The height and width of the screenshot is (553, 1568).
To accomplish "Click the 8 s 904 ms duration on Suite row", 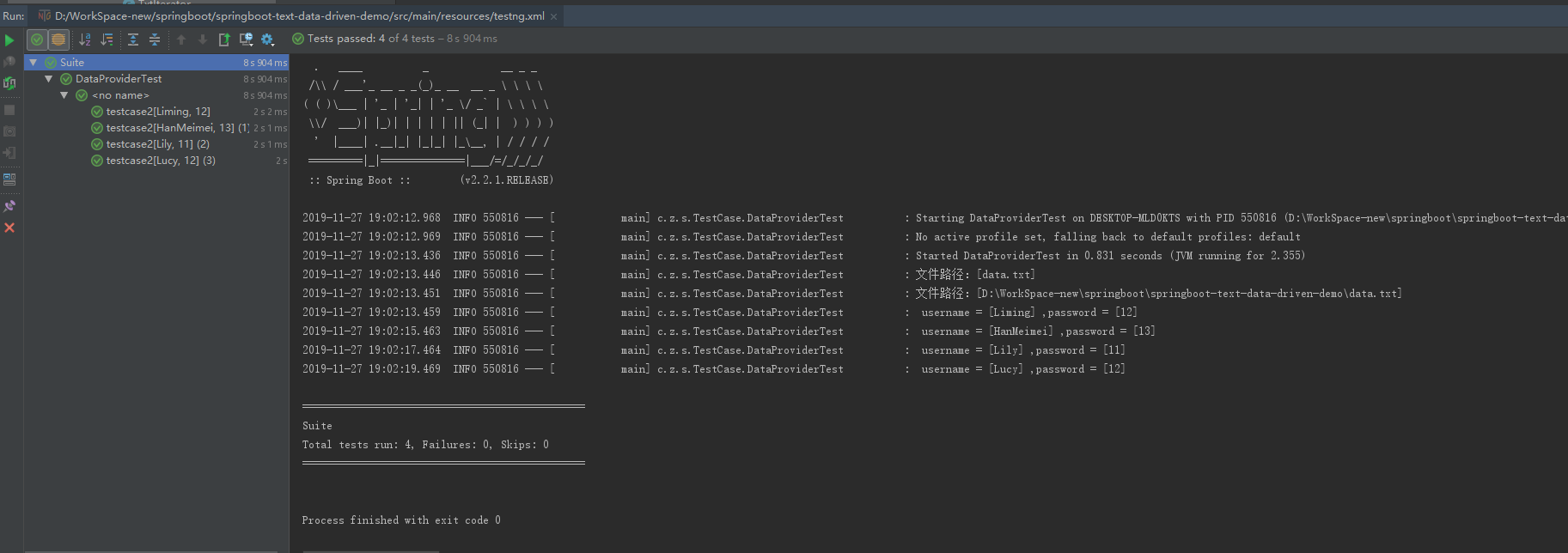I will [265, 63].
